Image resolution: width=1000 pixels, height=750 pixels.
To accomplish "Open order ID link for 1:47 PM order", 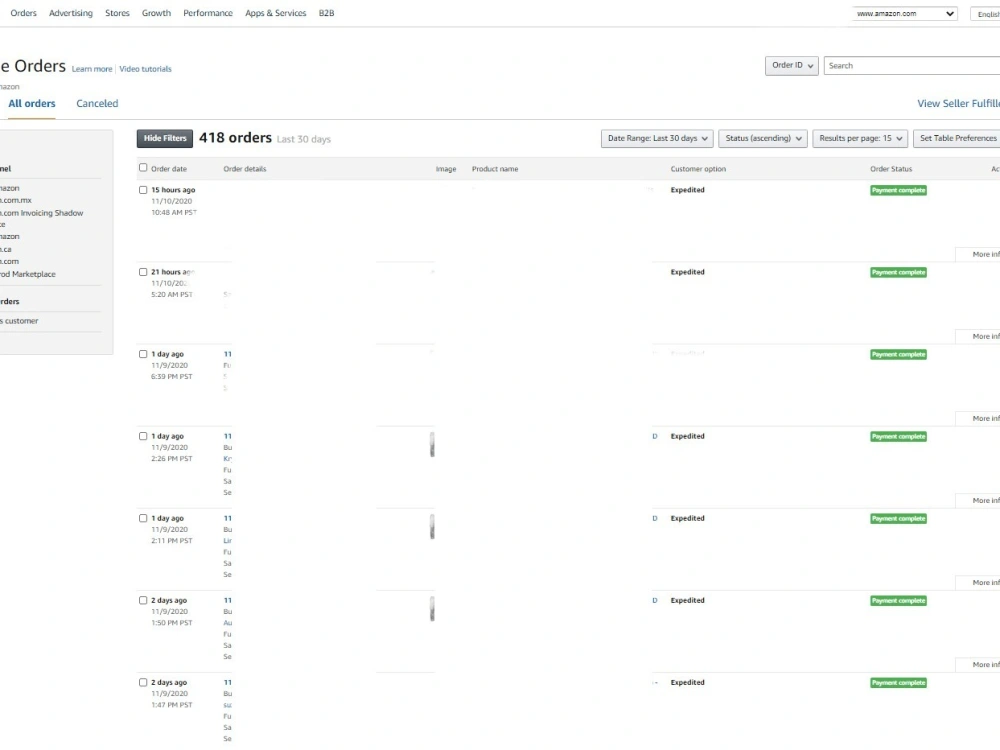I will 228,683.
